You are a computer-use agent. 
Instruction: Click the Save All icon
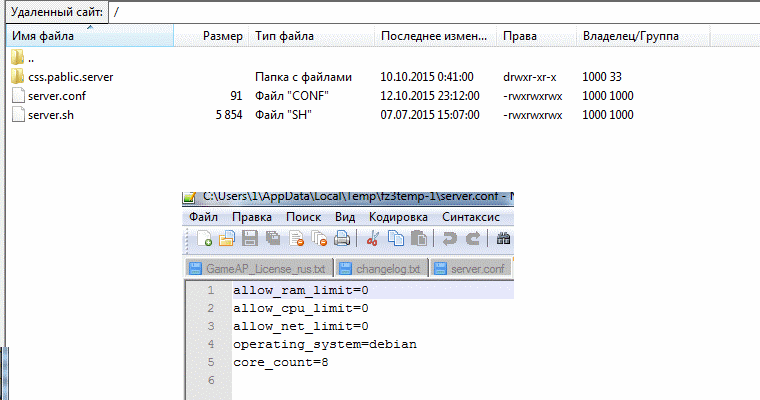[x=273, y=239]
